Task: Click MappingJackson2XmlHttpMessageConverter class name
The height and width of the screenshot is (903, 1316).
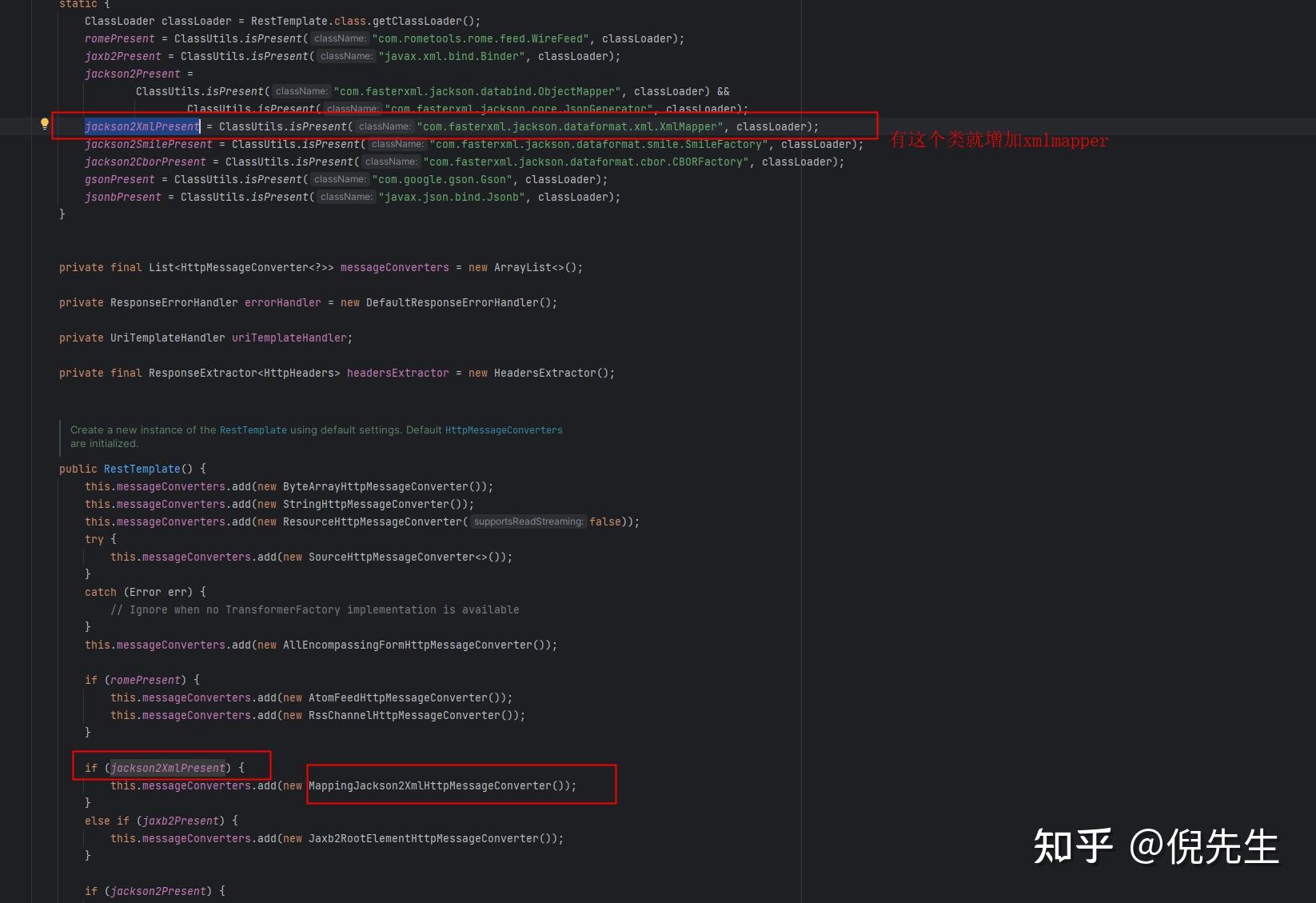Action: (x=429, y=785)
